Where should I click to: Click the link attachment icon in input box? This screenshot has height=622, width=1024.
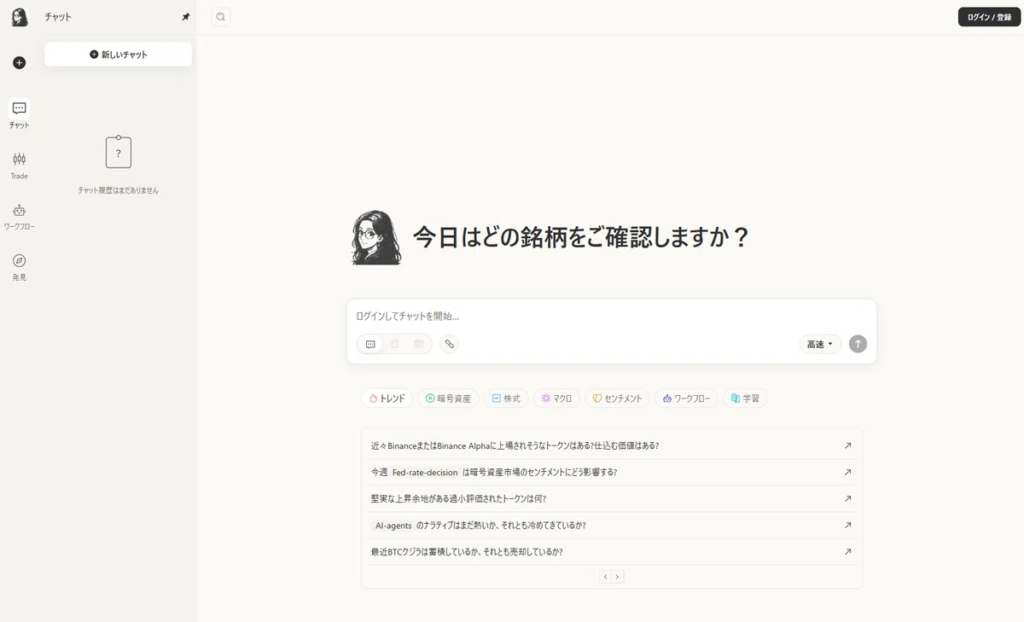click(449, 344)
